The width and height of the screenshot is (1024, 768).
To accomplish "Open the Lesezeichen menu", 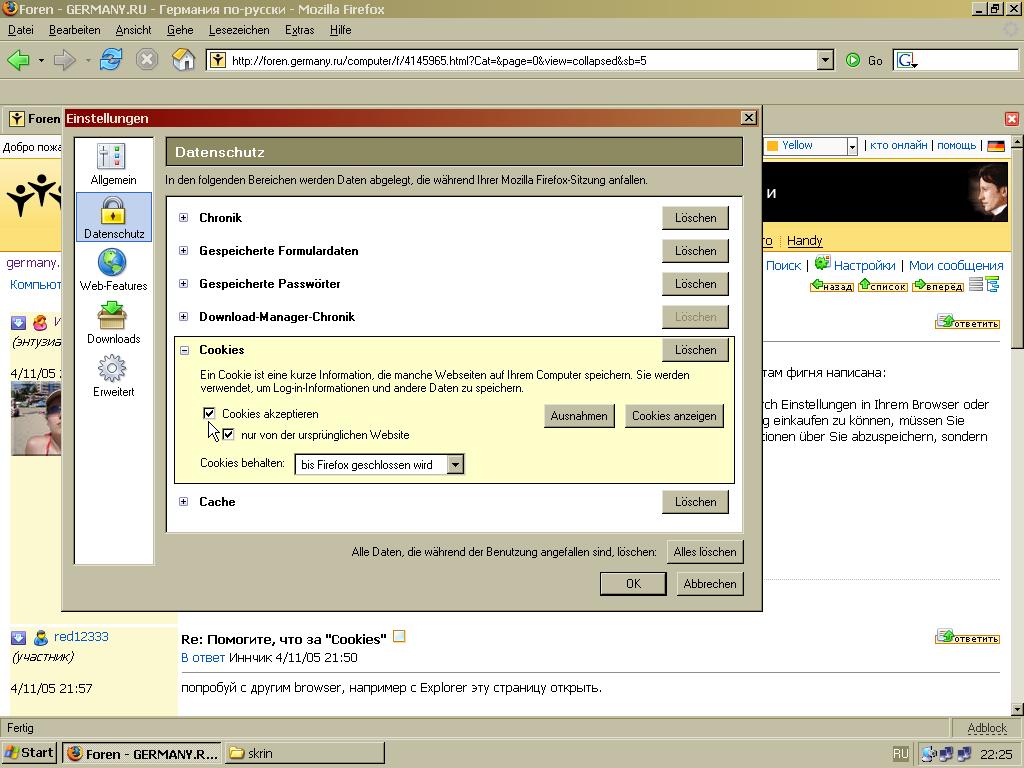I will (238, 30).
